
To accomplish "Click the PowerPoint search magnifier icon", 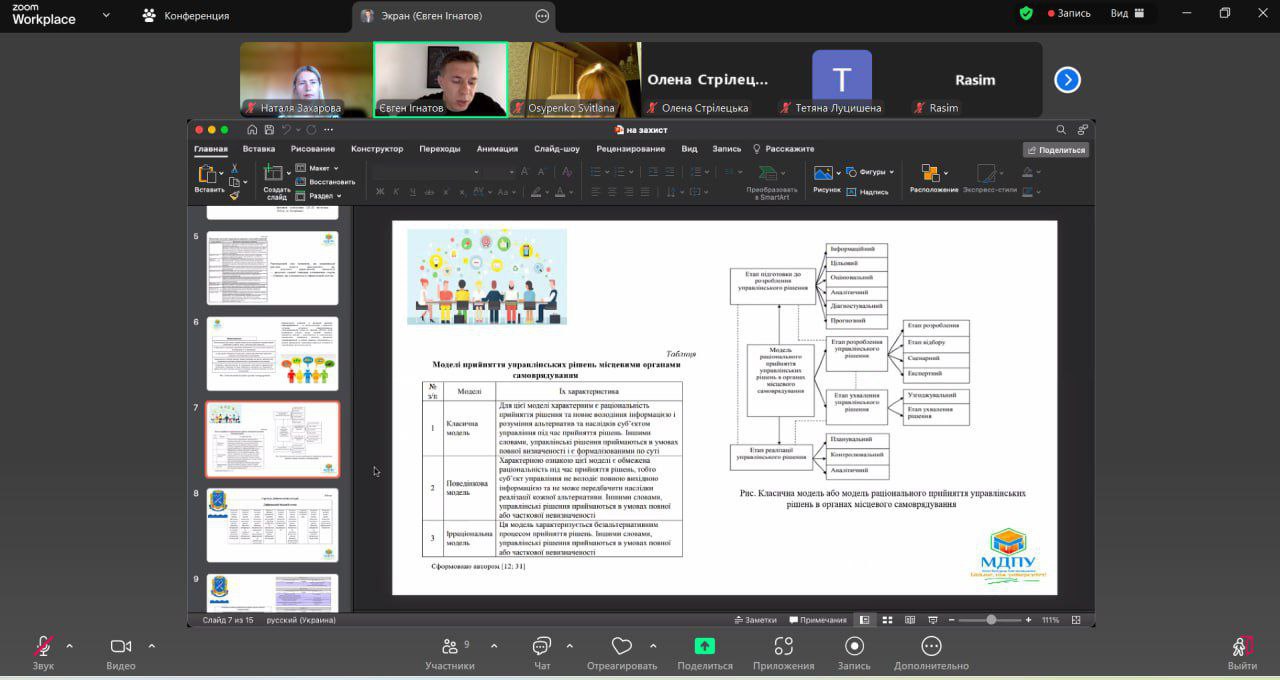I will tap(1061, 130).
